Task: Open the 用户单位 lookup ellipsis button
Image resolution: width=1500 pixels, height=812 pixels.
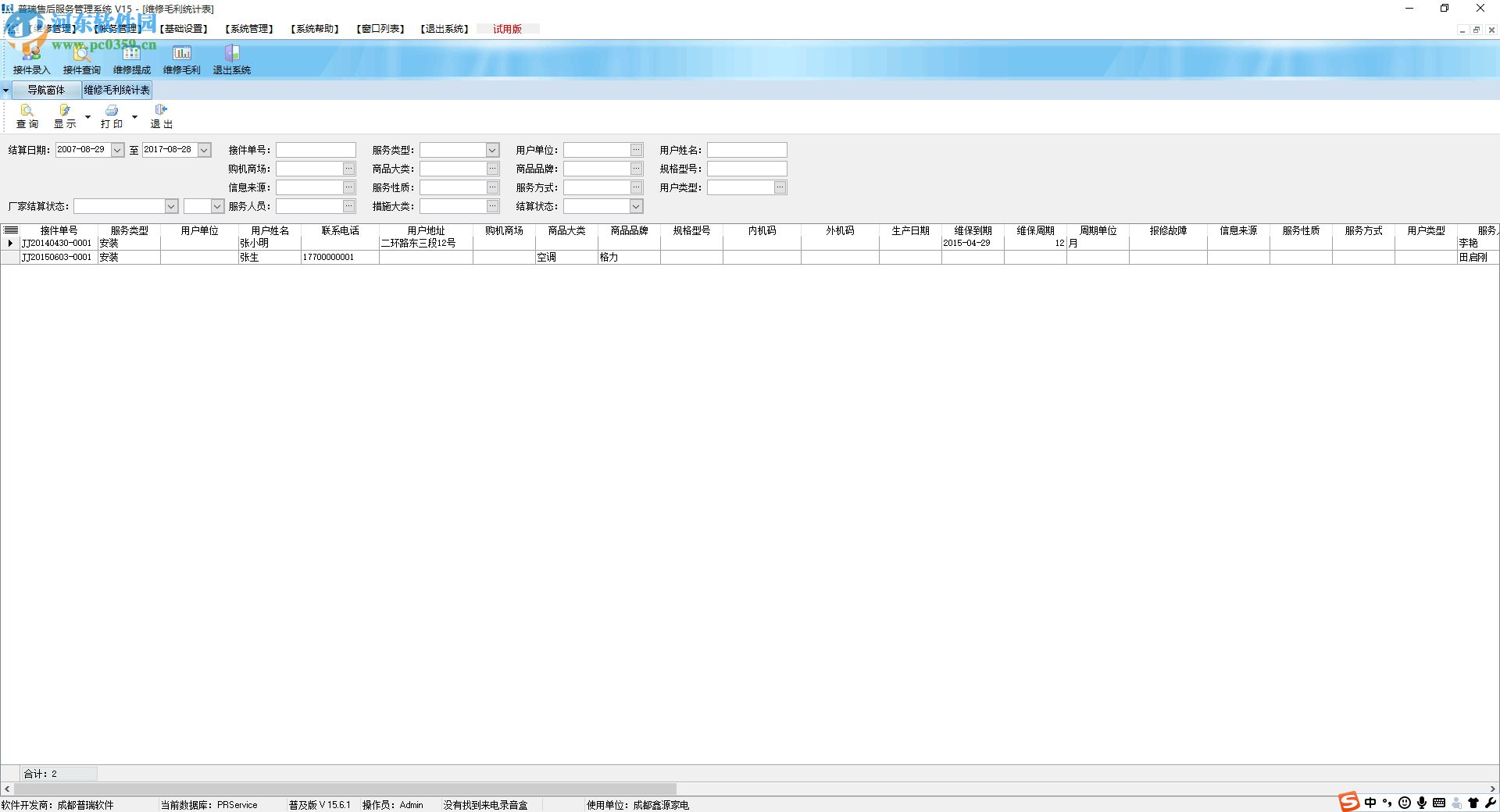Action: pyautogui.click(x=637, y=150)
